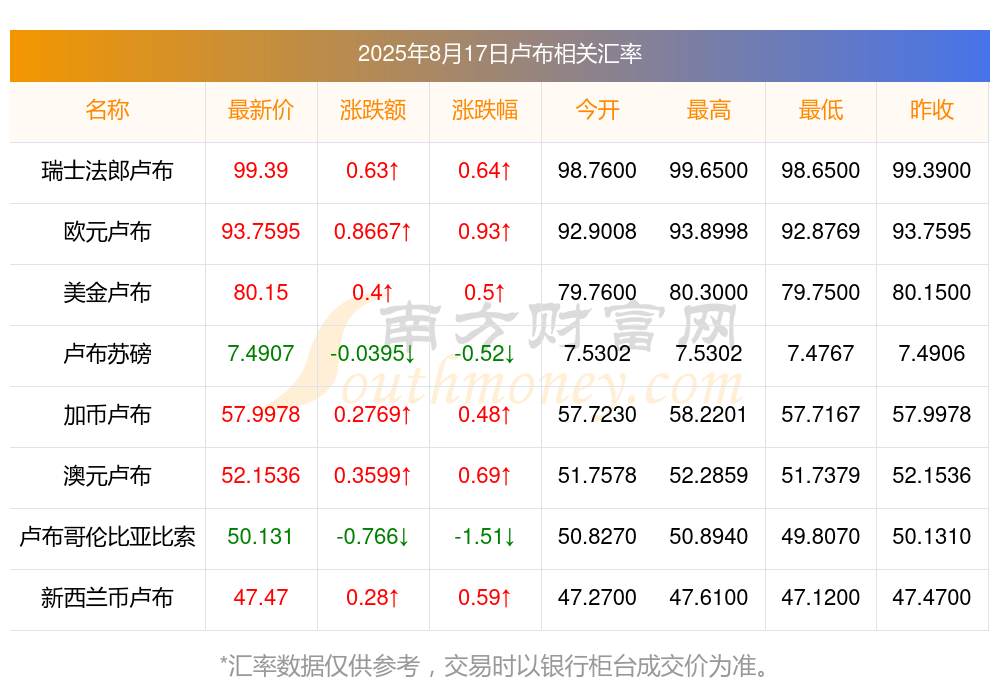Click the change percent 0.5↑
Image resolution: width=1000 pixels, height=698 pixels.
(x=485, y=292)
